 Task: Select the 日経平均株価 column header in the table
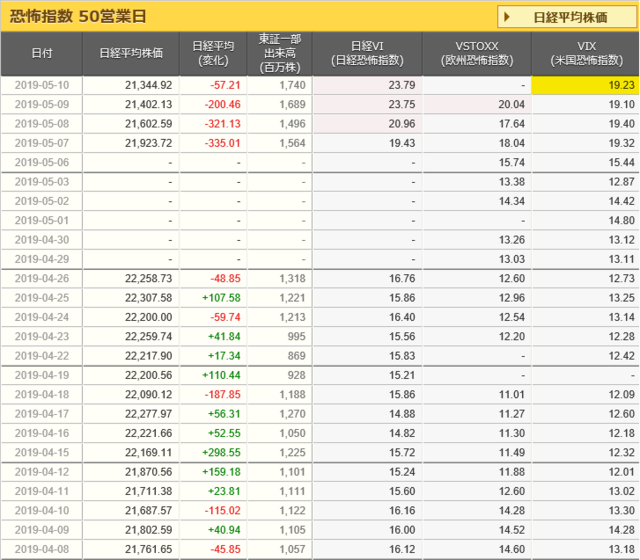click(131, 54)
